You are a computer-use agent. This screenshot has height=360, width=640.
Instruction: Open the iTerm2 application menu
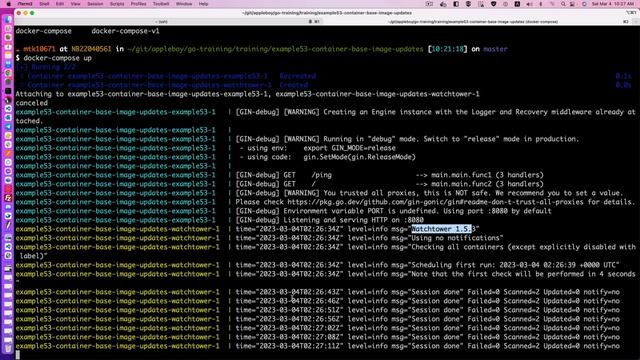point(25,4)
